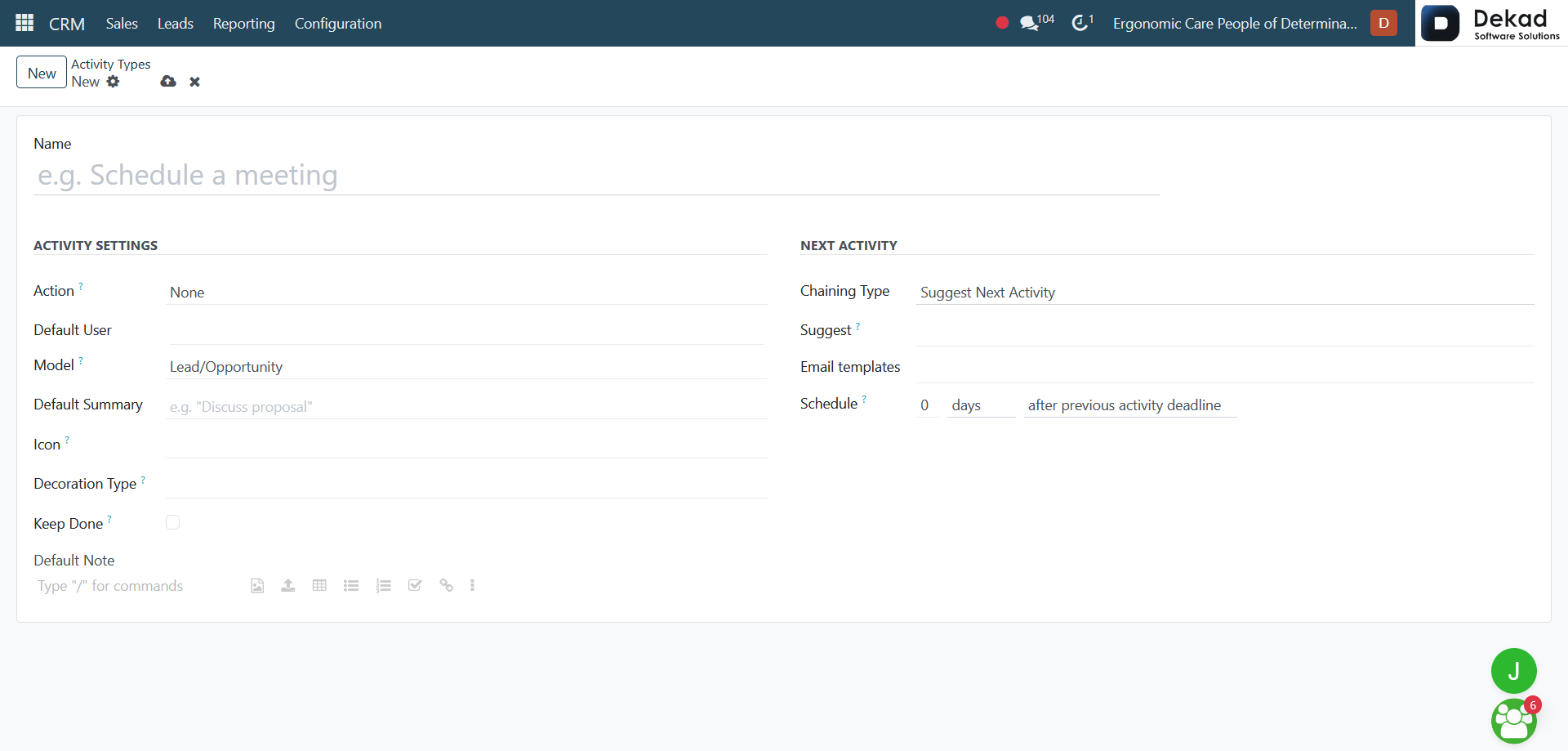Image resolution: width=1568 pixels, height=751 pixels.
Task: Open the Suggest activities selection field
Action: click(x=1225, y=332)
